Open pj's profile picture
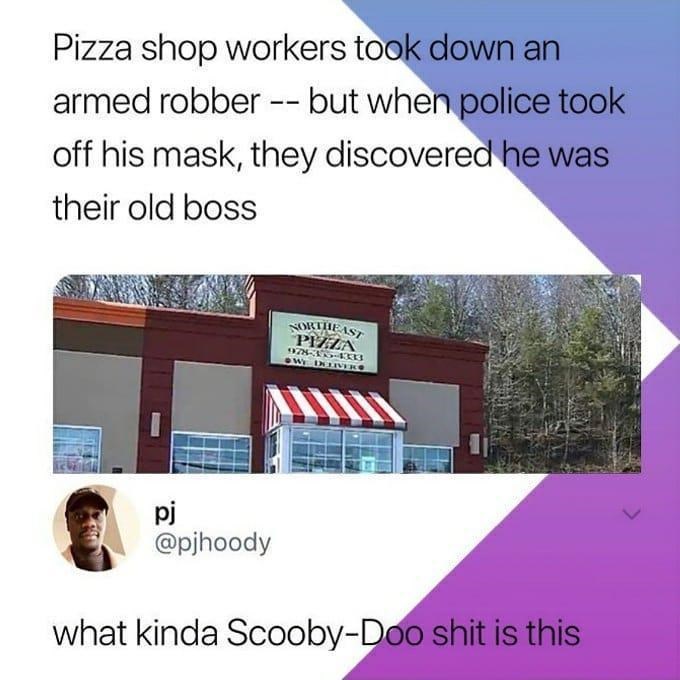Screen dimensions: 680x680 click(95, 528)
